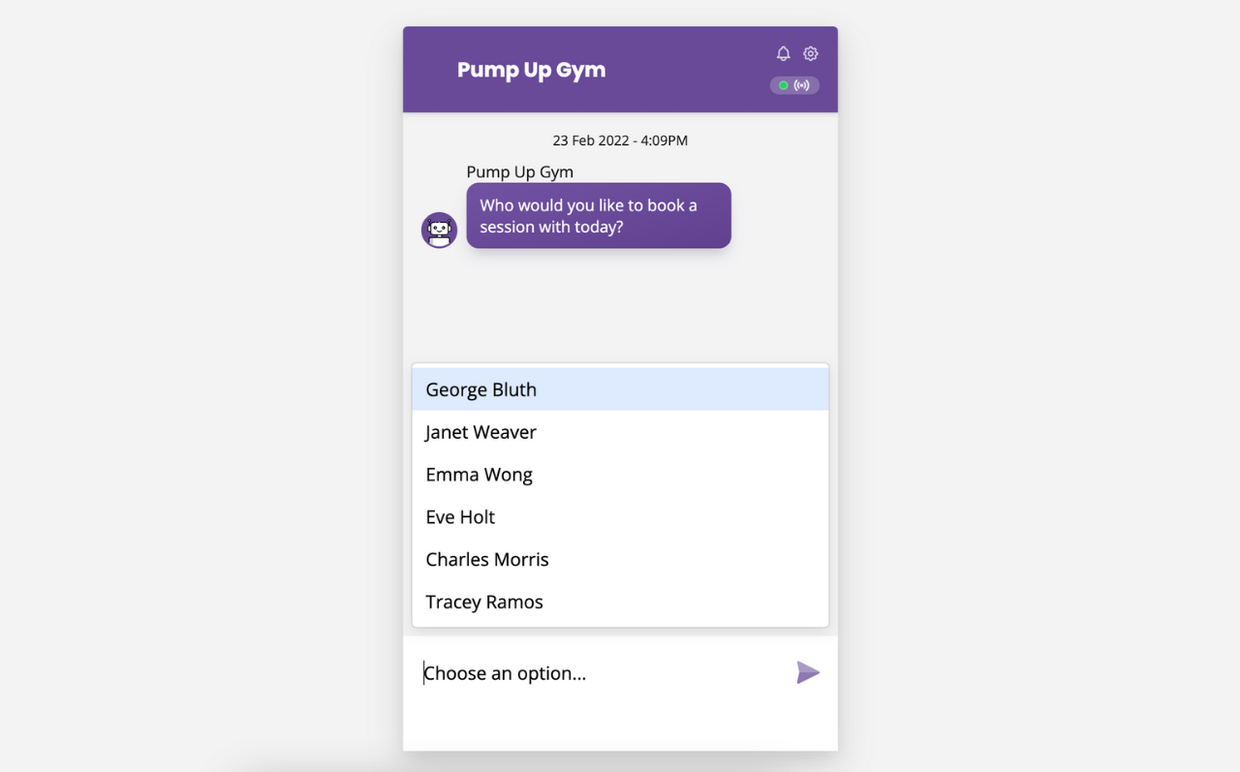
Task: Open the notifications bell icon
Action: (x=783, y=54)
